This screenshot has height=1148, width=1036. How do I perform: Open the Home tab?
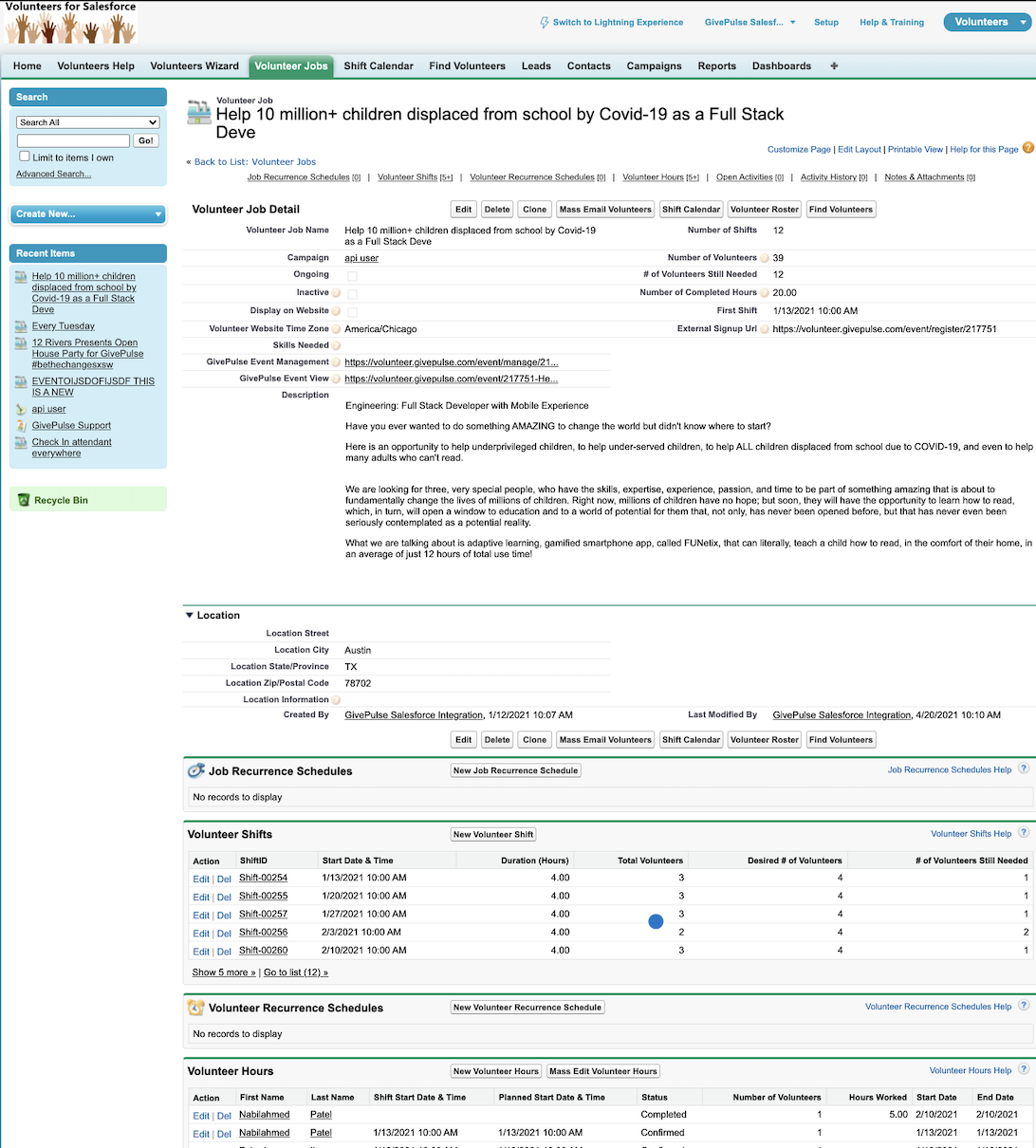pyautogui.click(x=27, y=65)
